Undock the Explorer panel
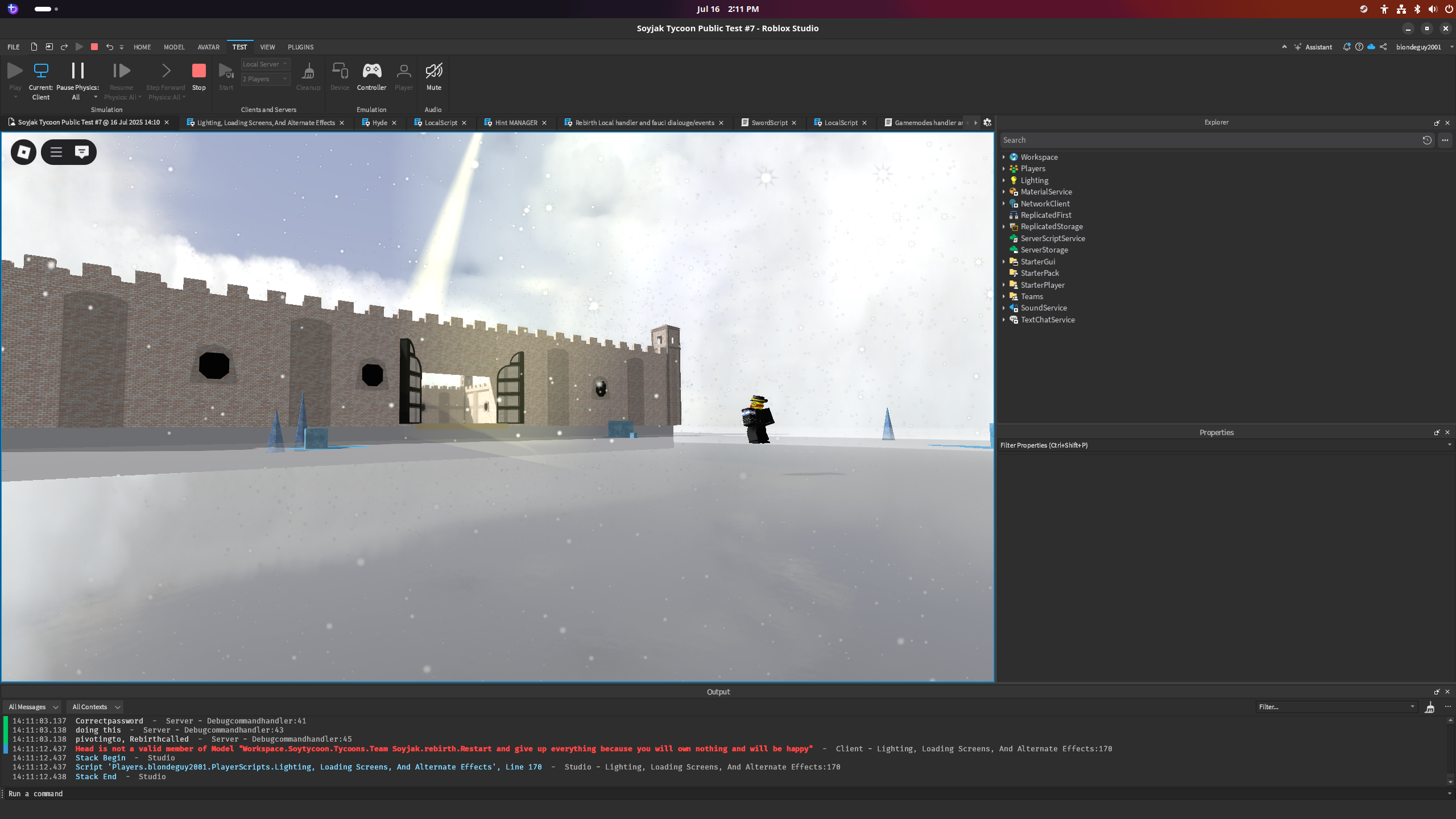The height and width of the screenshot is (819, 1456). coord(1437,123)
